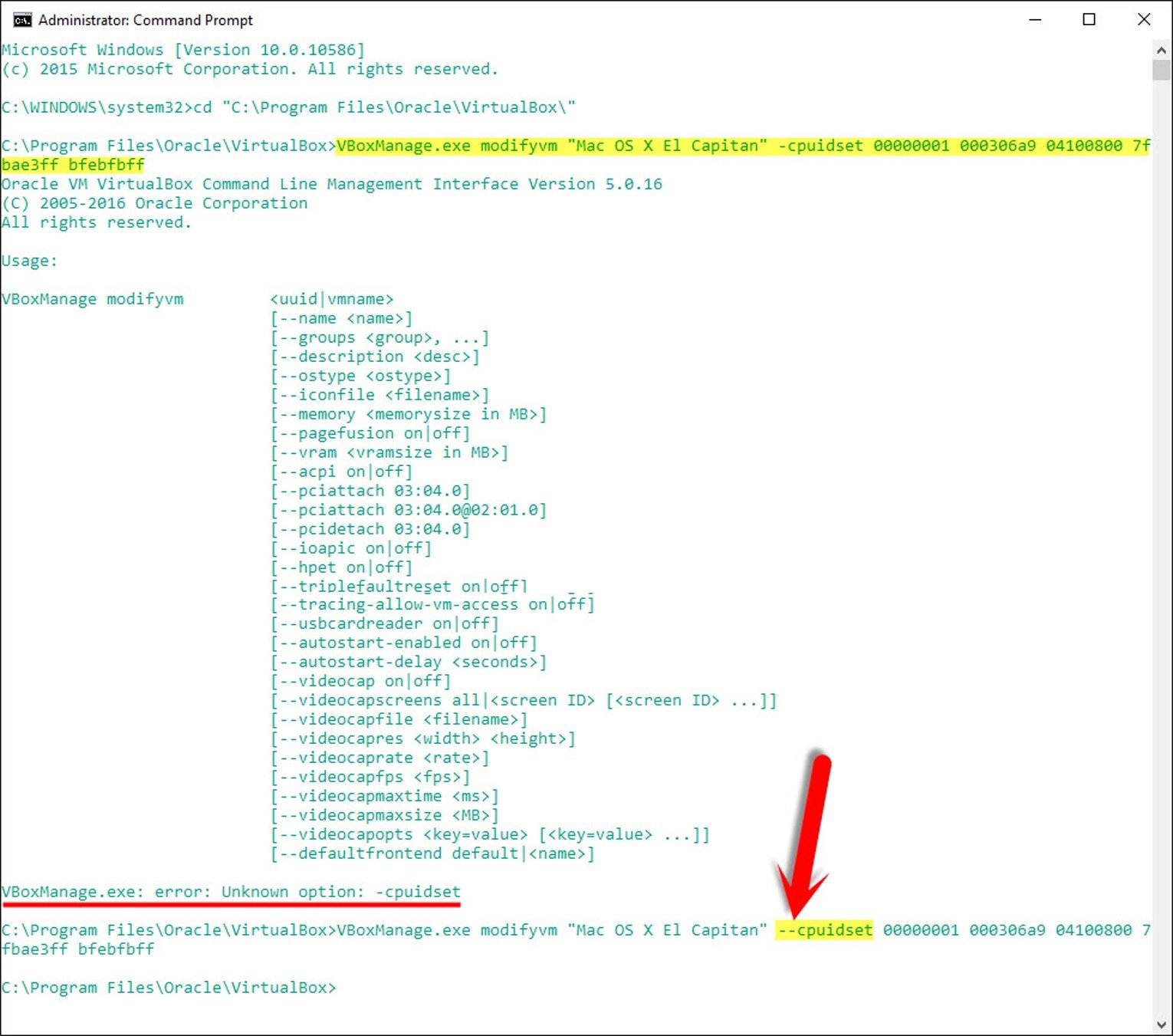Screen dimensions: 1173x1036
Task: Click the --ioapic on|off option line
Action: tap(350, 548)
